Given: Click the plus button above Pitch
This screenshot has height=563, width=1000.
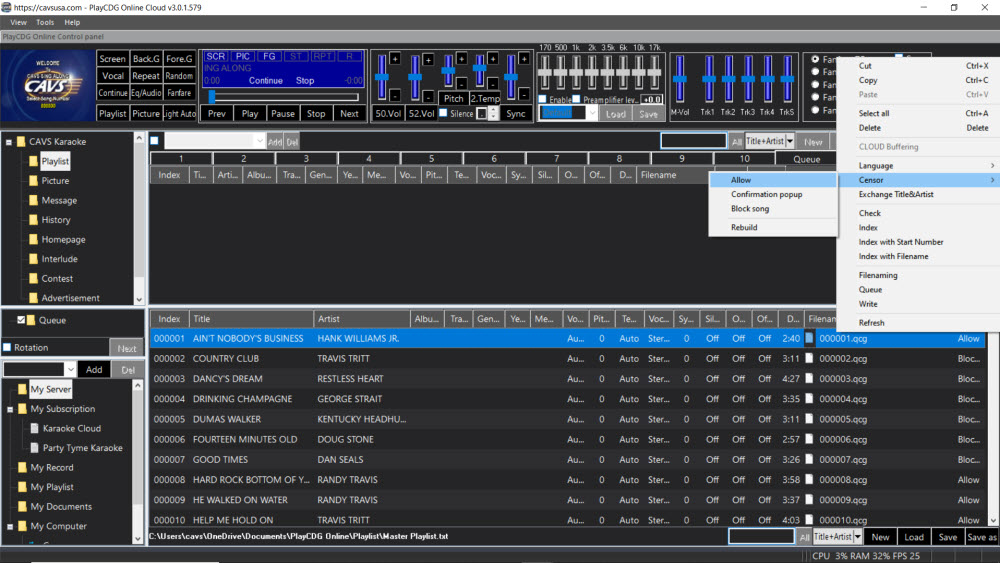Looking at the screenshot, I should (x=461, y=58).
